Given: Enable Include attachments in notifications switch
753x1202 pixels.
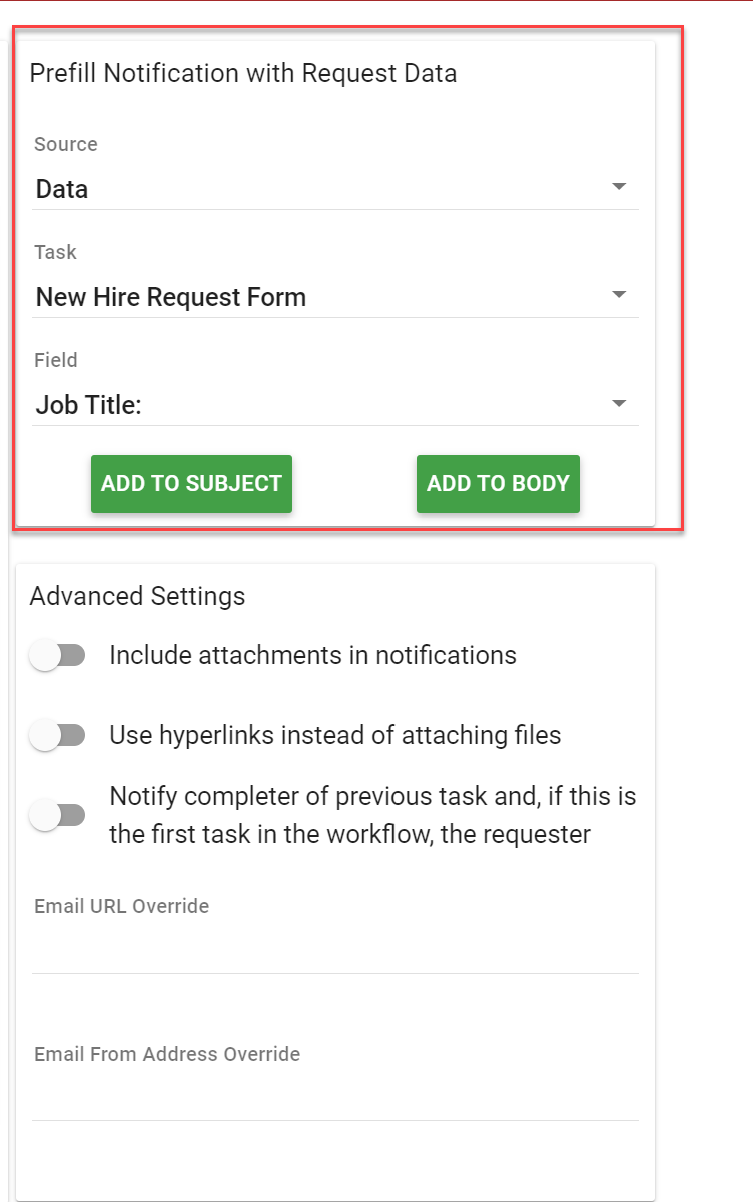Looking at the screenshot, I should click(x=57, y=656).
